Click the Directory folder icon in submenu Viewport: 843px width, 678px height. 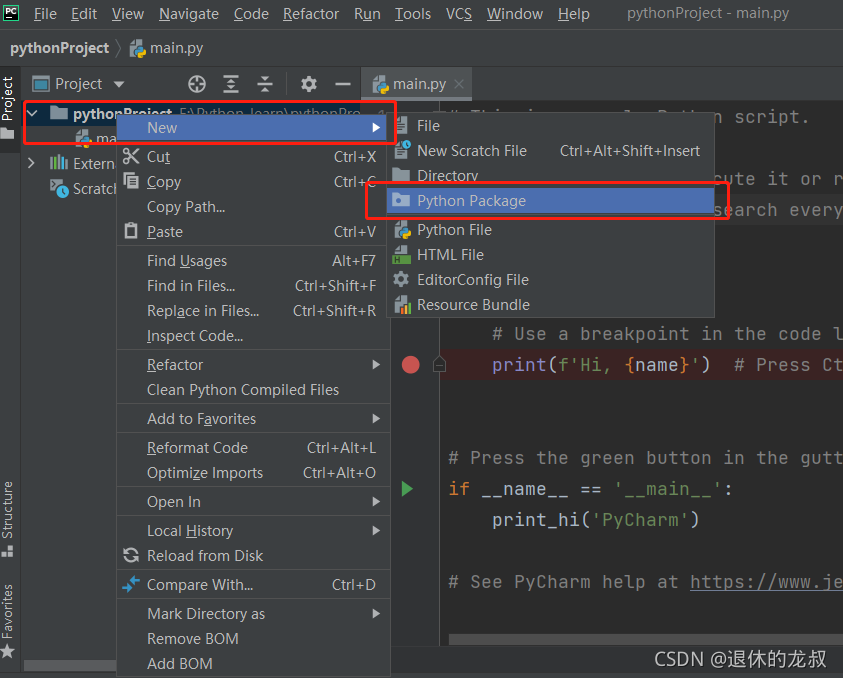401,175
